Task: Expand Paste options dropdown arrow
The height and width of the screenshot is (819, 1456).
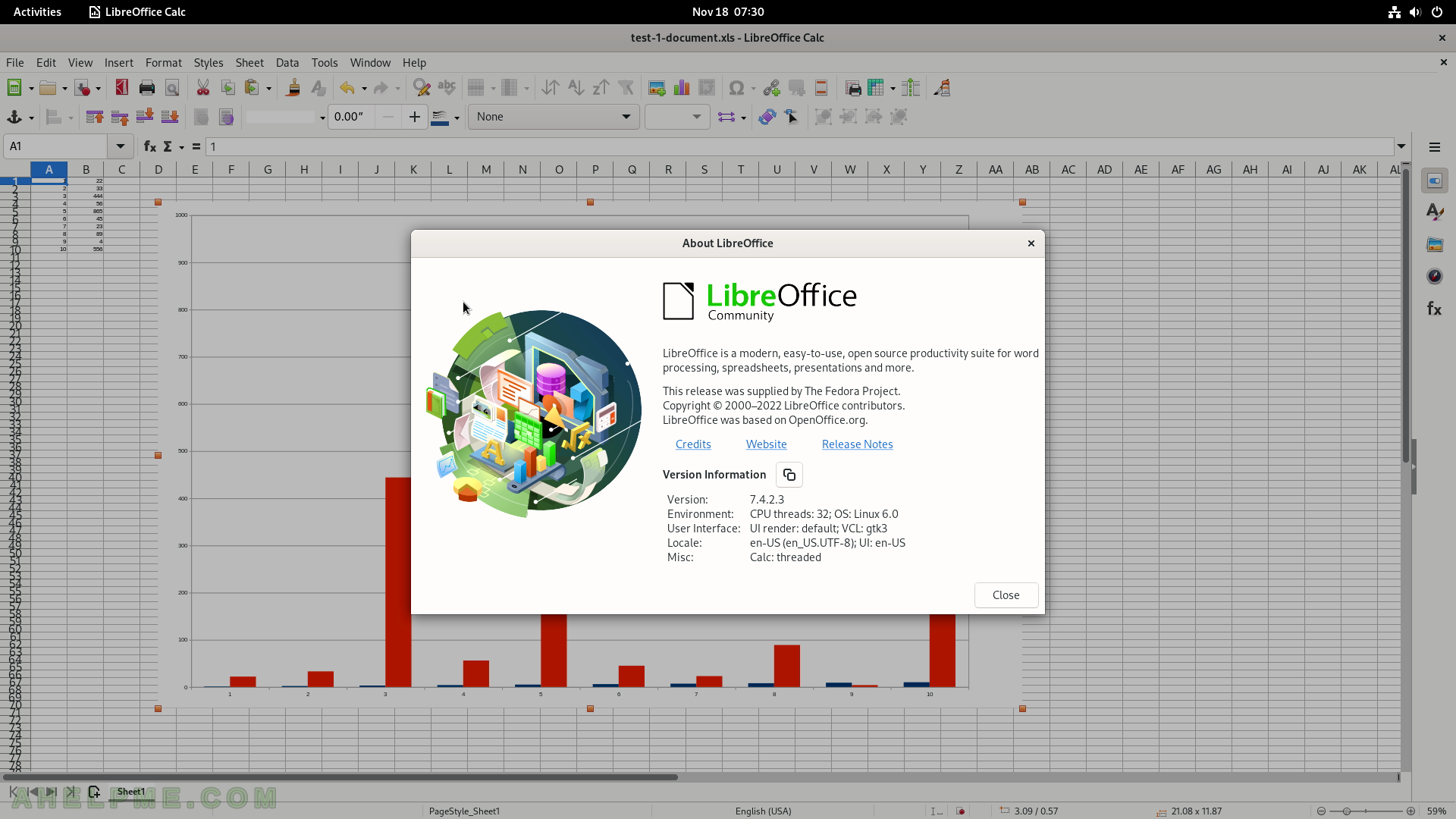Action: [x=268, y=89]
